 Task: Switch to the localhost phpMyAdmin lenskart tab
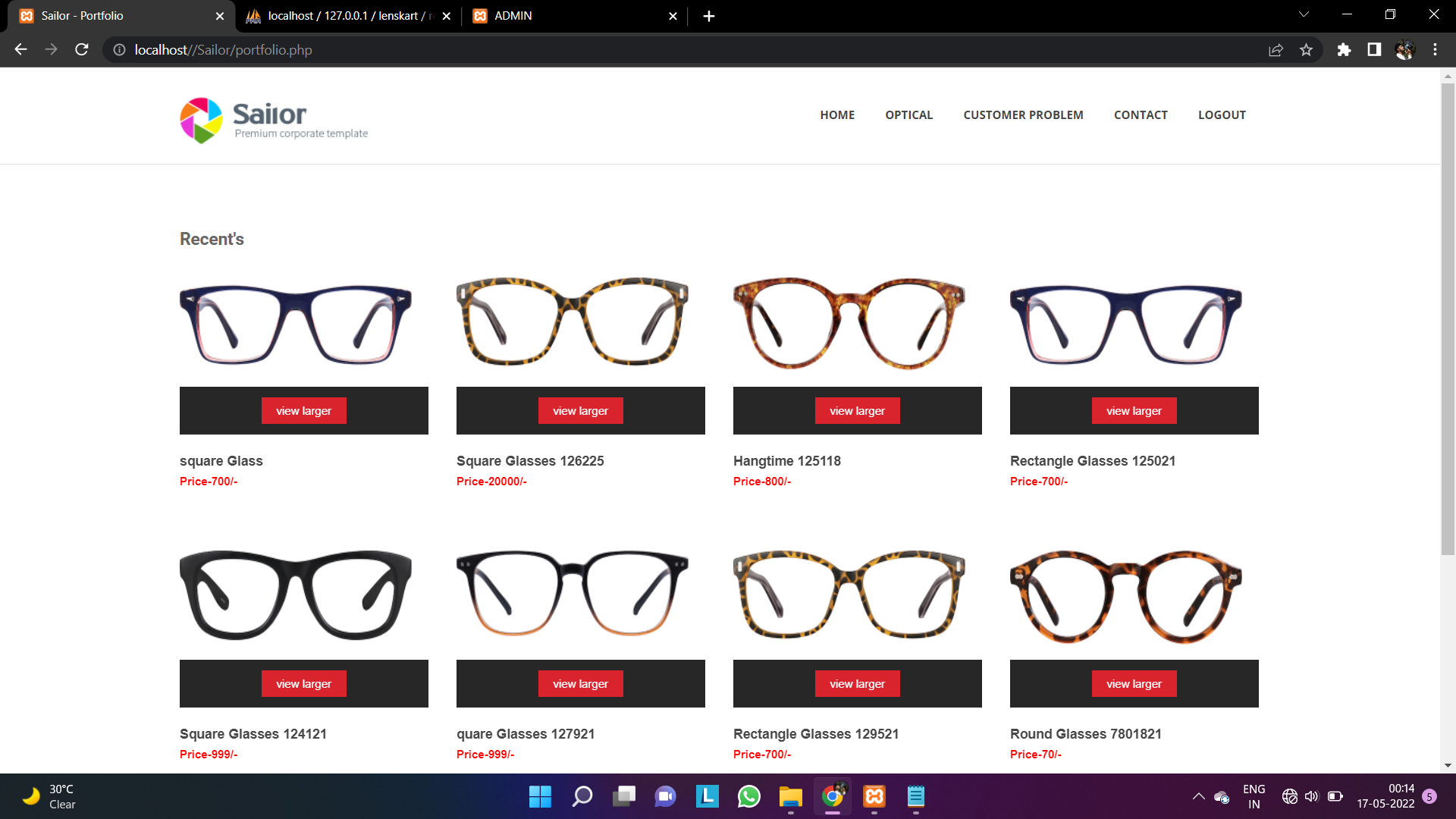349,16
